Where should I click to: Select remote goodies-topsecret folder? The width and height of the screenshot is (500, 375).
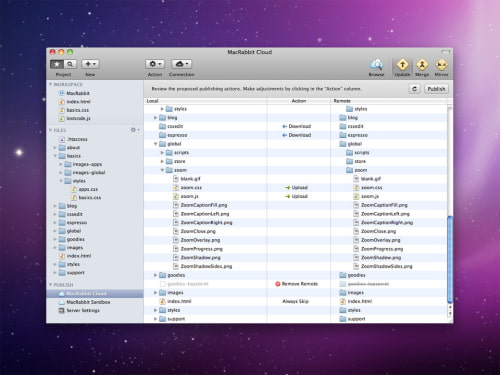(364, 284)
